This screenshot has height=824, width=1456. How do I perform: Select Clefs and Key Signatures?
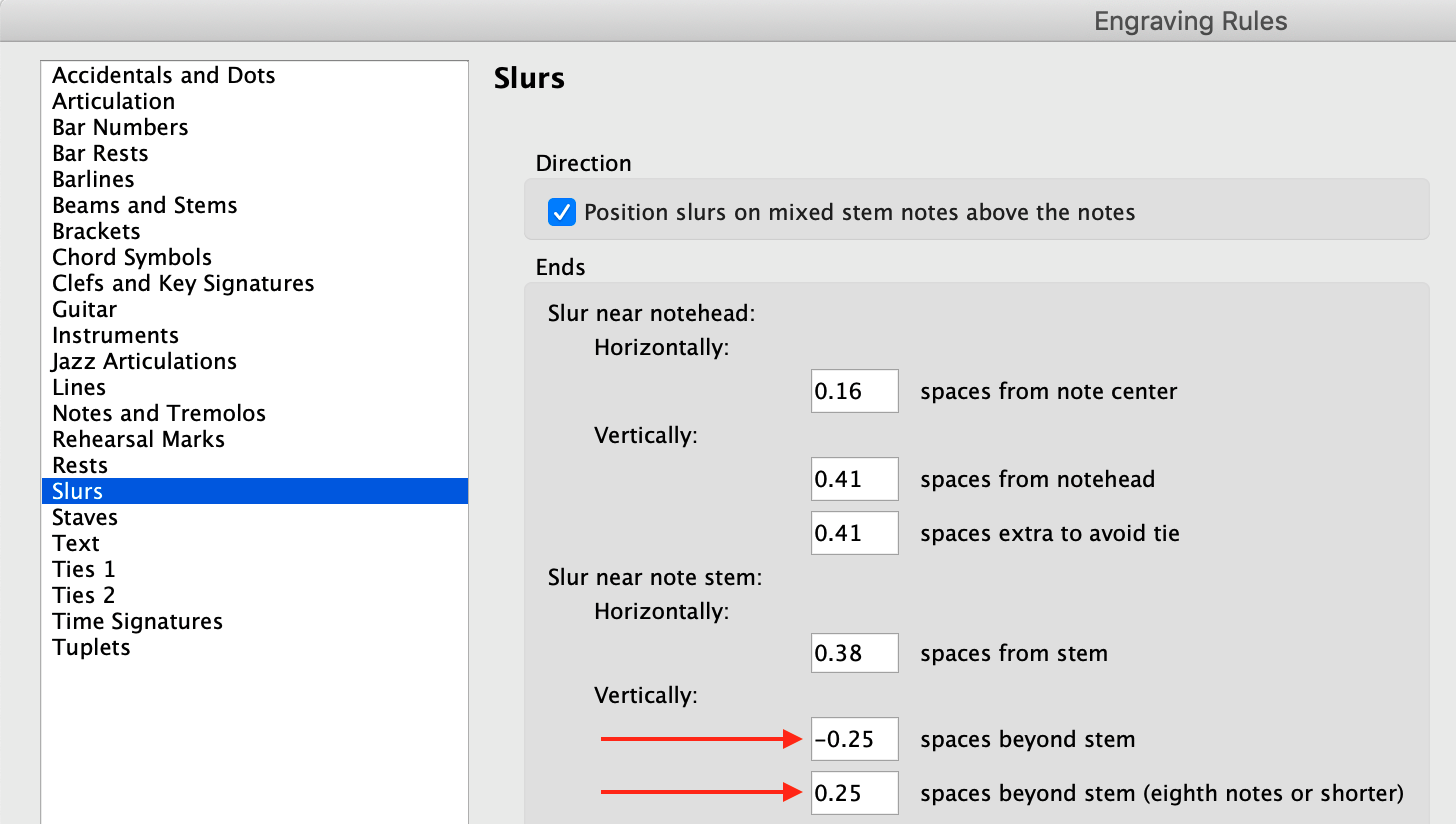point(255,283)
